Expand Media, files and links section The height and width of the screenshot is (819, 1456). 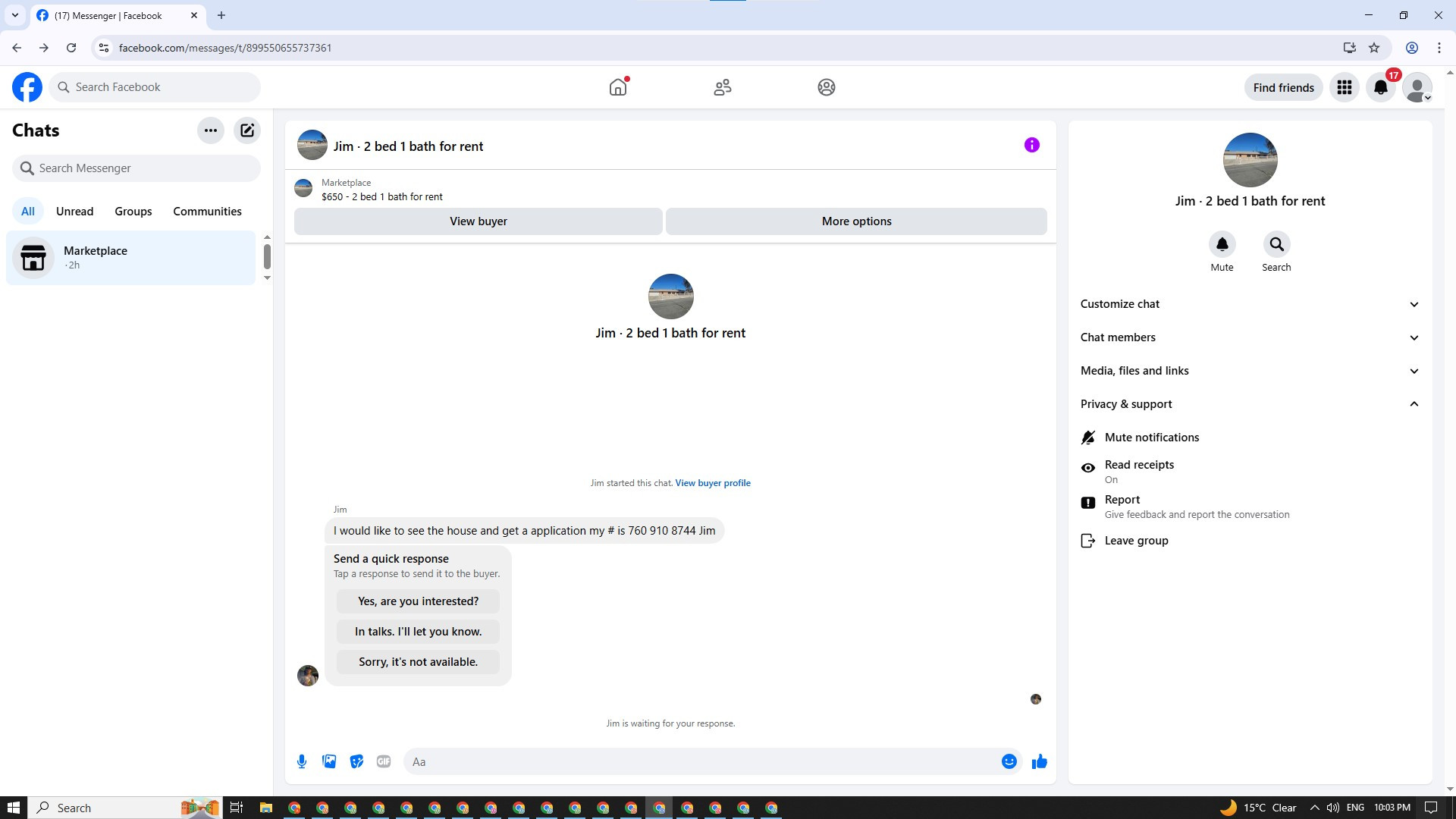pyautogui.click(x=1250, y=371)
